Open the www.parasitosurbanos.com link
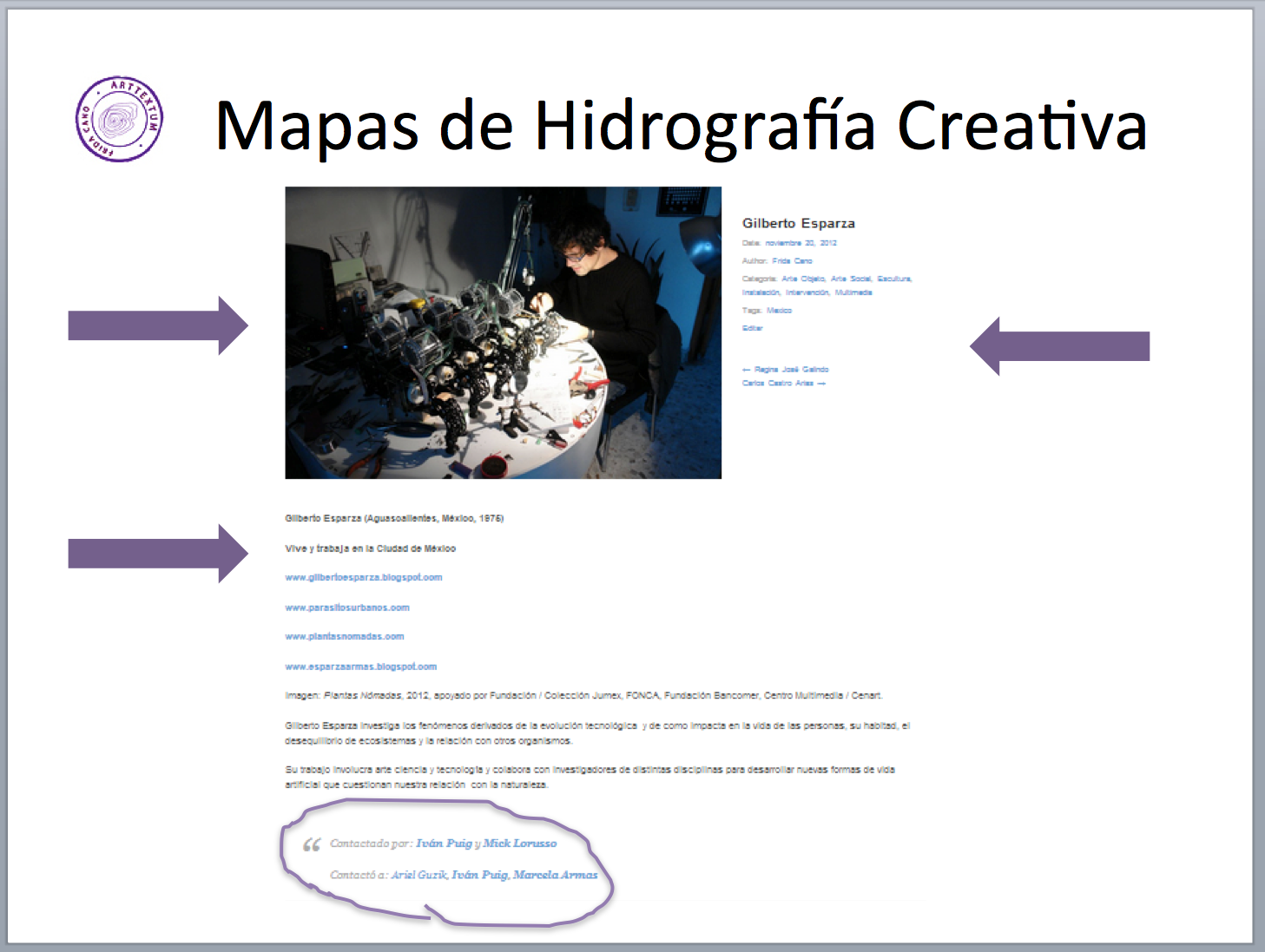1265x952 pixels. [x=346, y=607]
